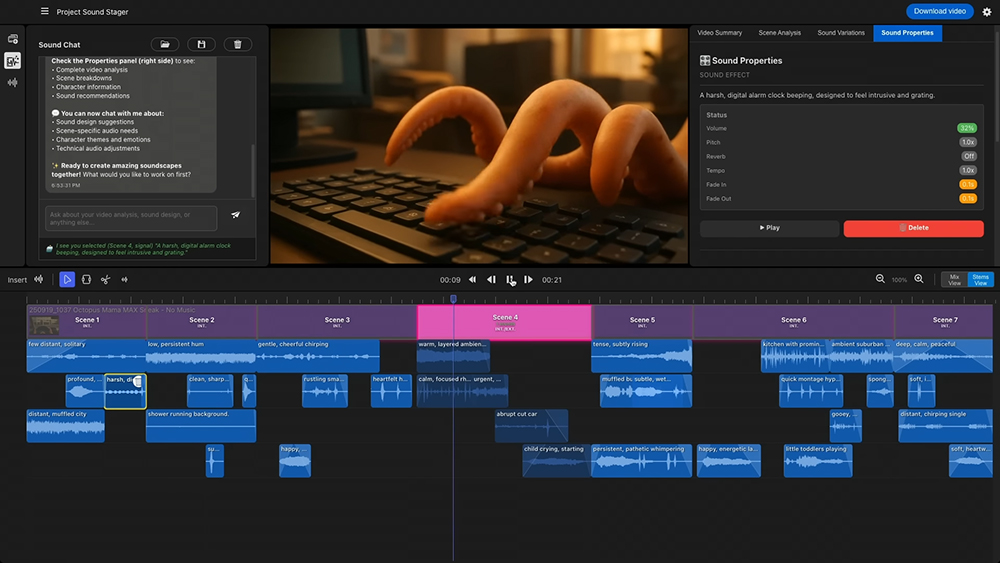Viewport: 1000px width, 563px height.
Task: Click the Download video button
Action: point(939,11)
